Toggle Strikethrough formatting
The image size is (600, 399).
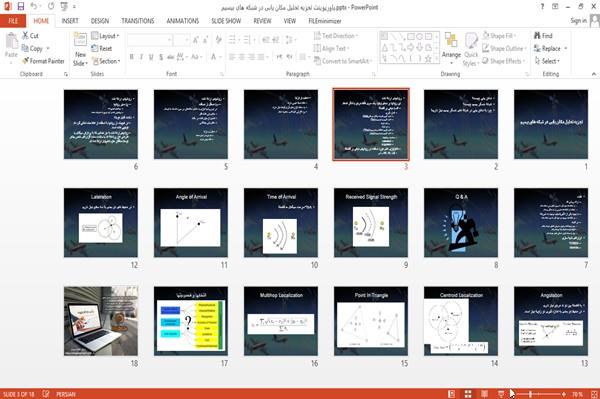pyautogui.click(x=171, y=57)
